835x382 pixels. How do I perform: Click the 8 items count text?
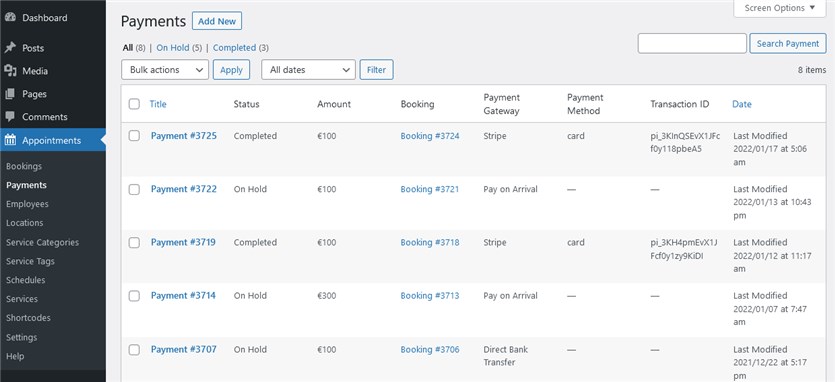tap(812, 70)
